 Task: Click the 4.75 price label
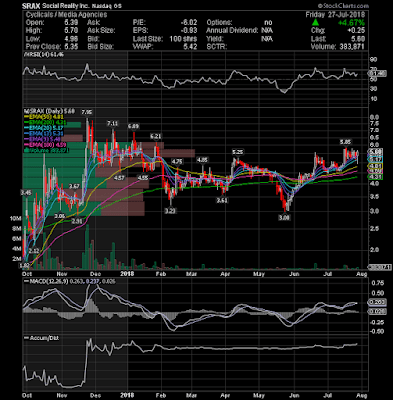pos(177,162)
